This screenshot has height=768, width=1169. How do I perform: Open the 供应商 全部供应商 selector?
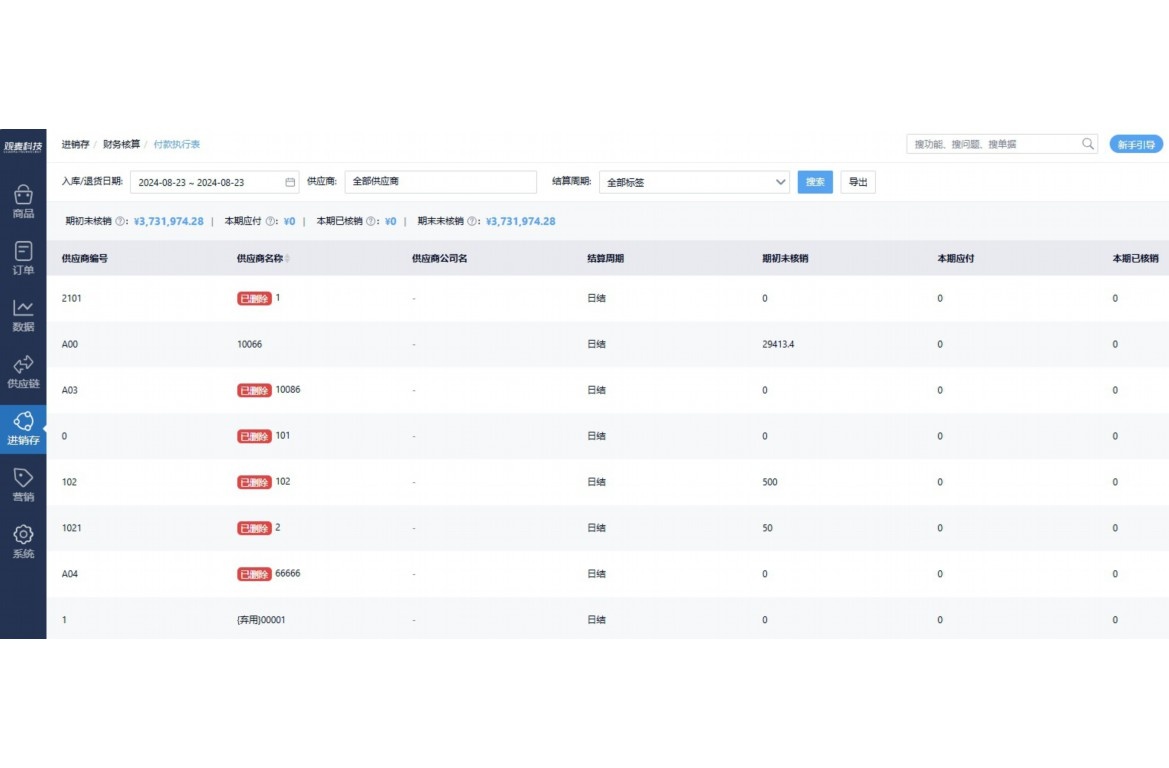(440, 182)
